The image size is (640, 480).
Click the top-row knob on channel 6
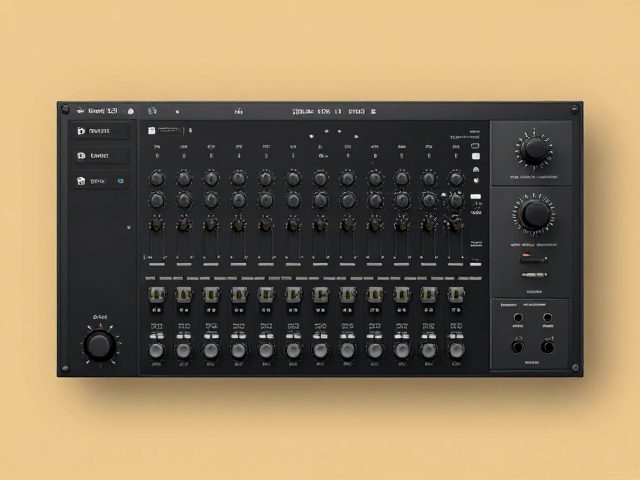click(293, 178)
